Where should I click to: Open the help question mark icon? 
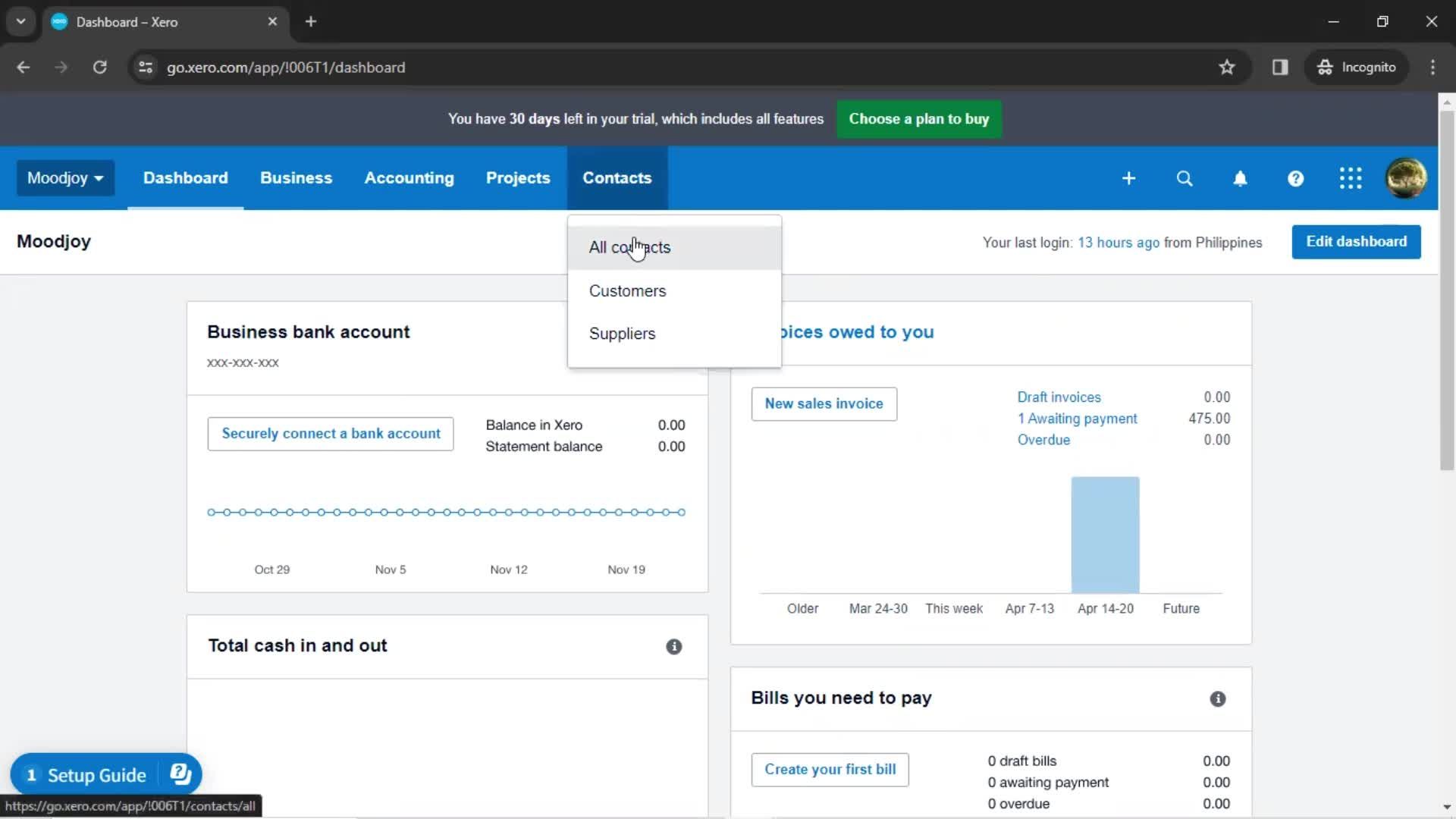click(1295, 178)
